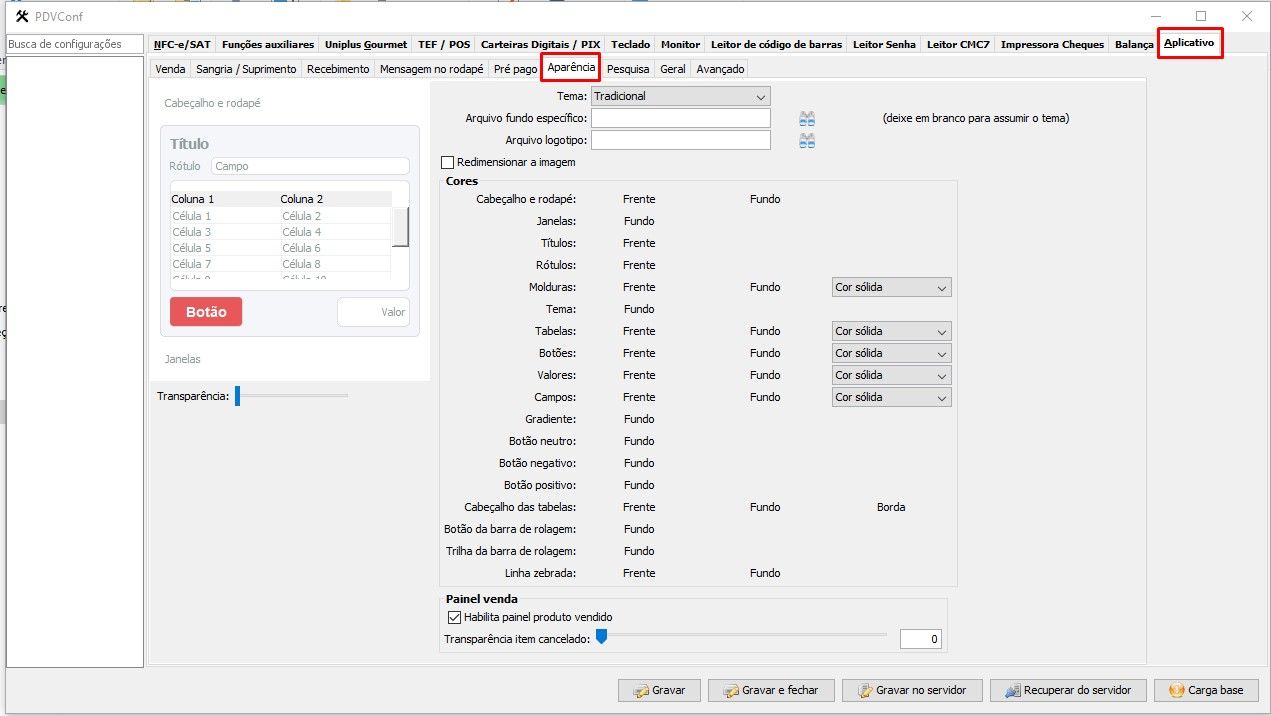Screen dimensions: 1271x716
Task: Open Monitor tab
Action: [x=680, y=44]
